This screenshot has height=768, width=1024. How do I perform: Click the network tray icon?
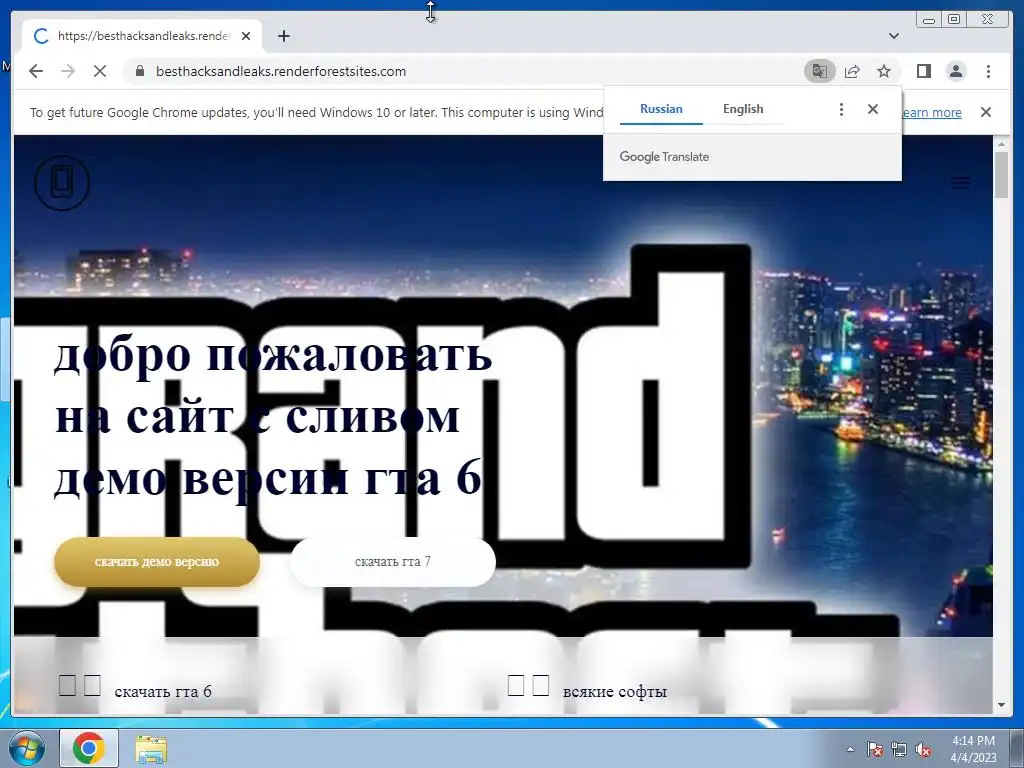pos(899,749)
